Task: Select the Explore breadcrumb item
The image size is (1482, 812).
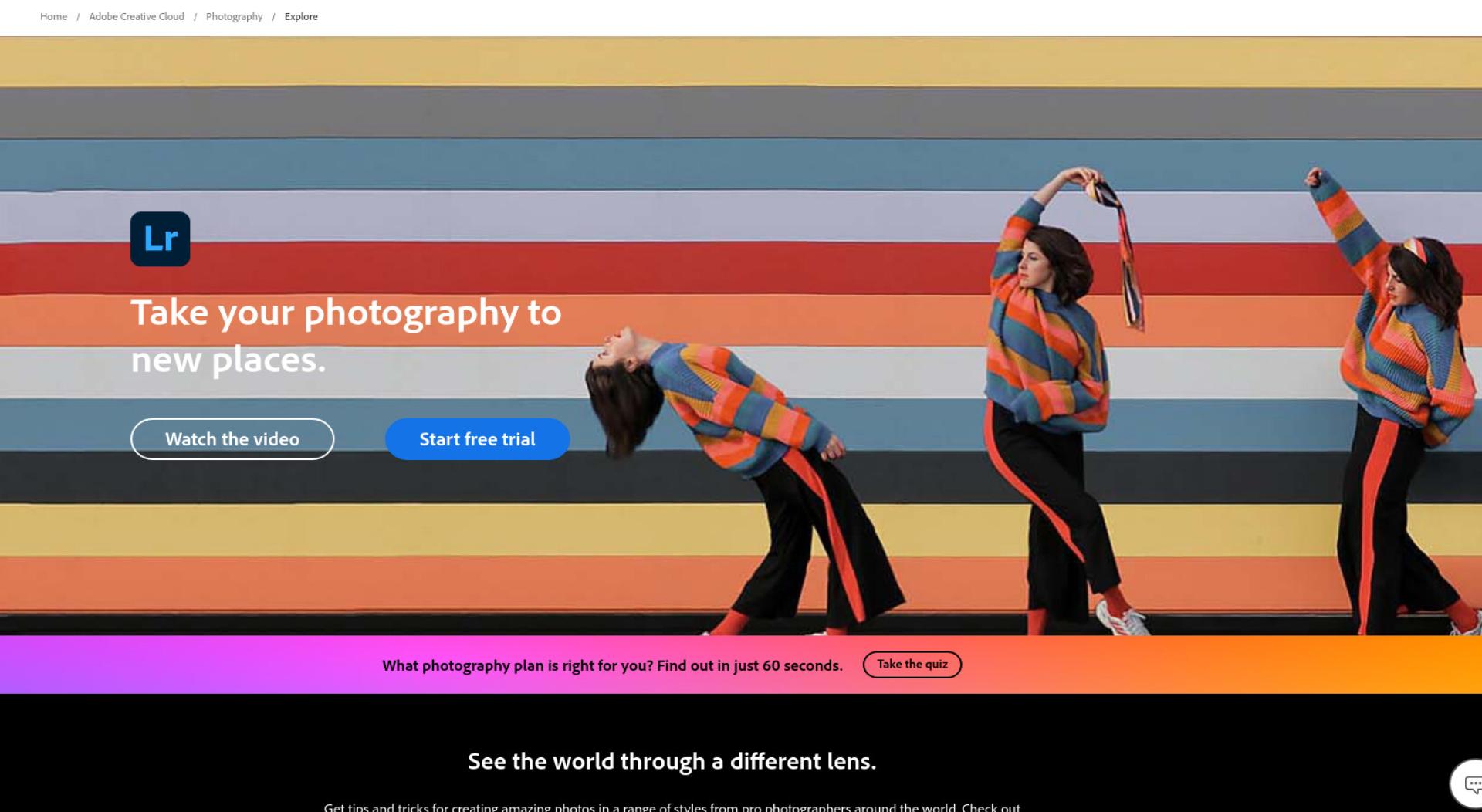Action: click(x=301, y=16)
